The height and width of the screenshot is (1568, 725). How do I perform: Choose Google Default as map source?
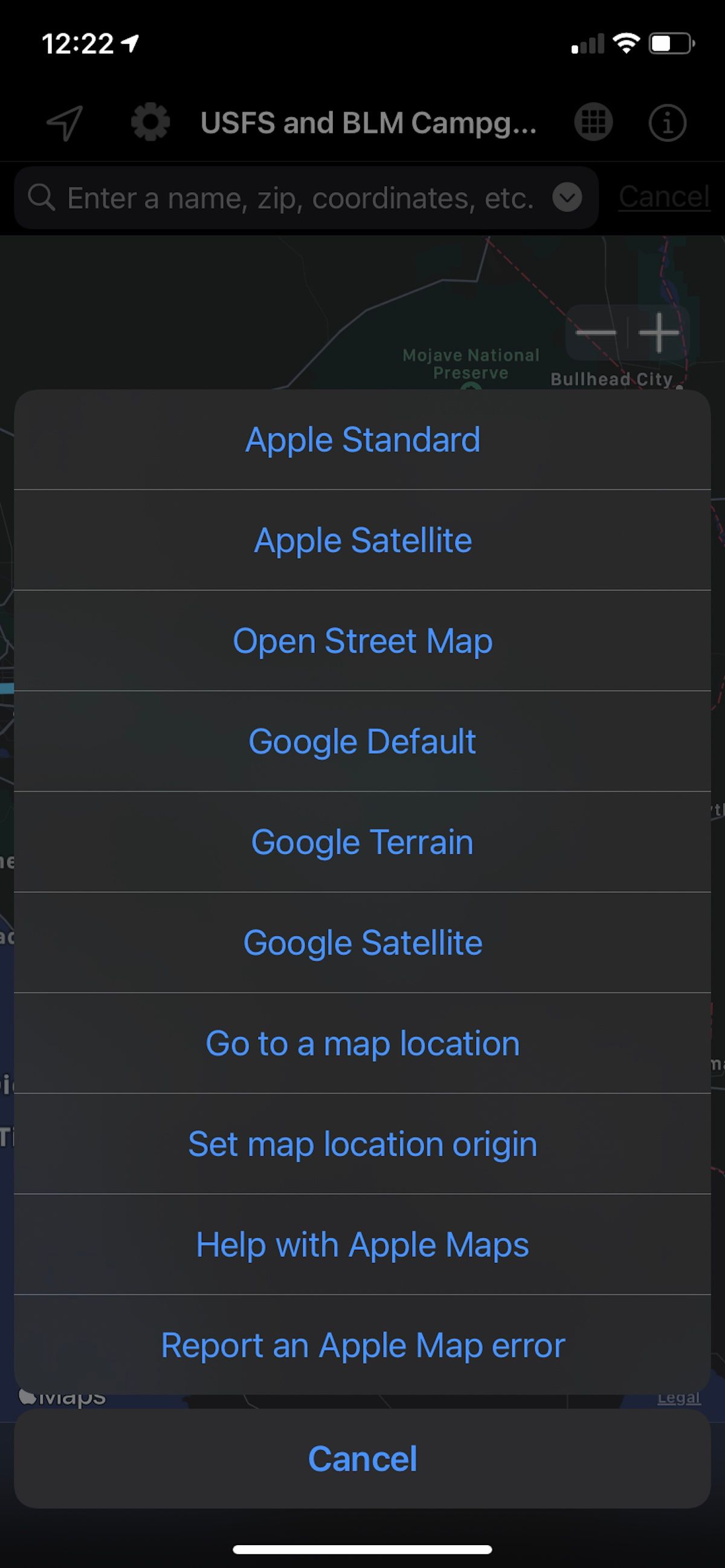(x=362, y=741)
